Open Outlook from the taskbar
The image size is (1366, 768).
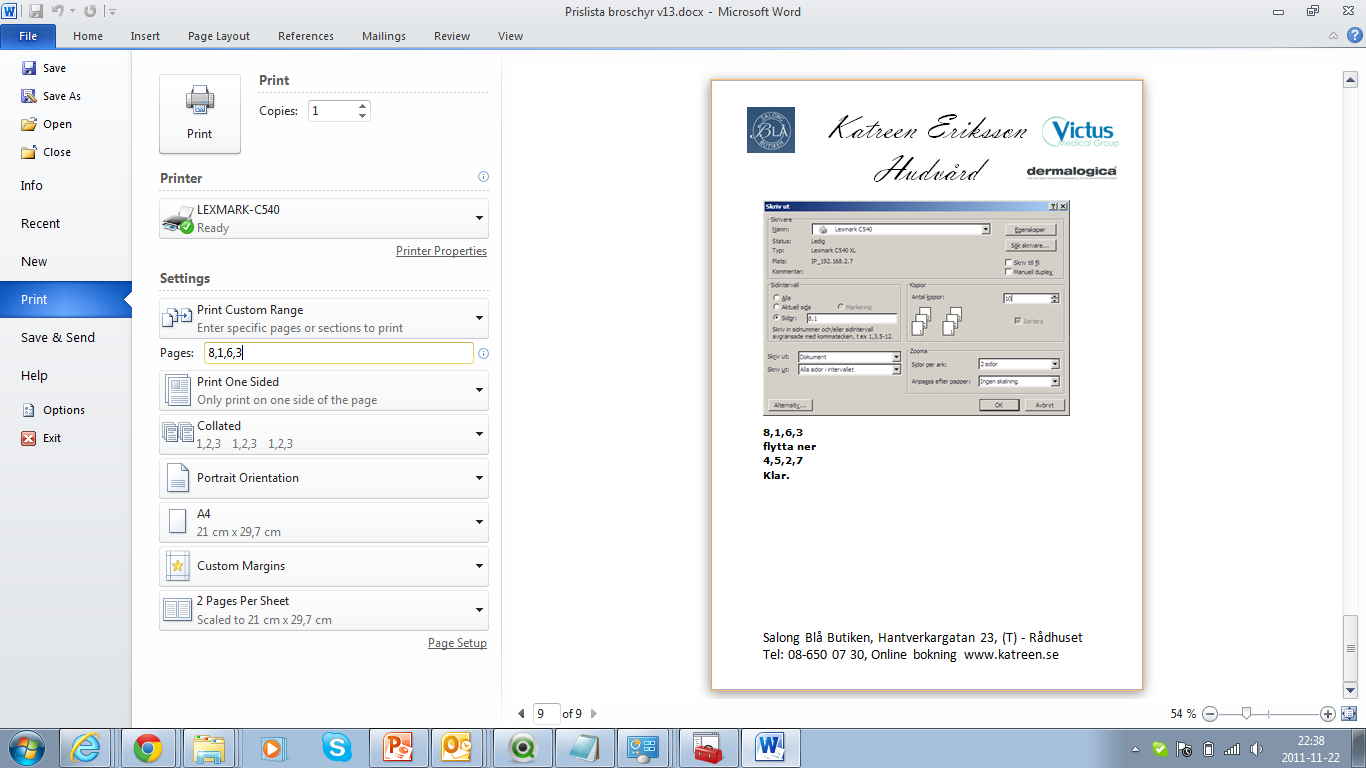tap(457, 748)
